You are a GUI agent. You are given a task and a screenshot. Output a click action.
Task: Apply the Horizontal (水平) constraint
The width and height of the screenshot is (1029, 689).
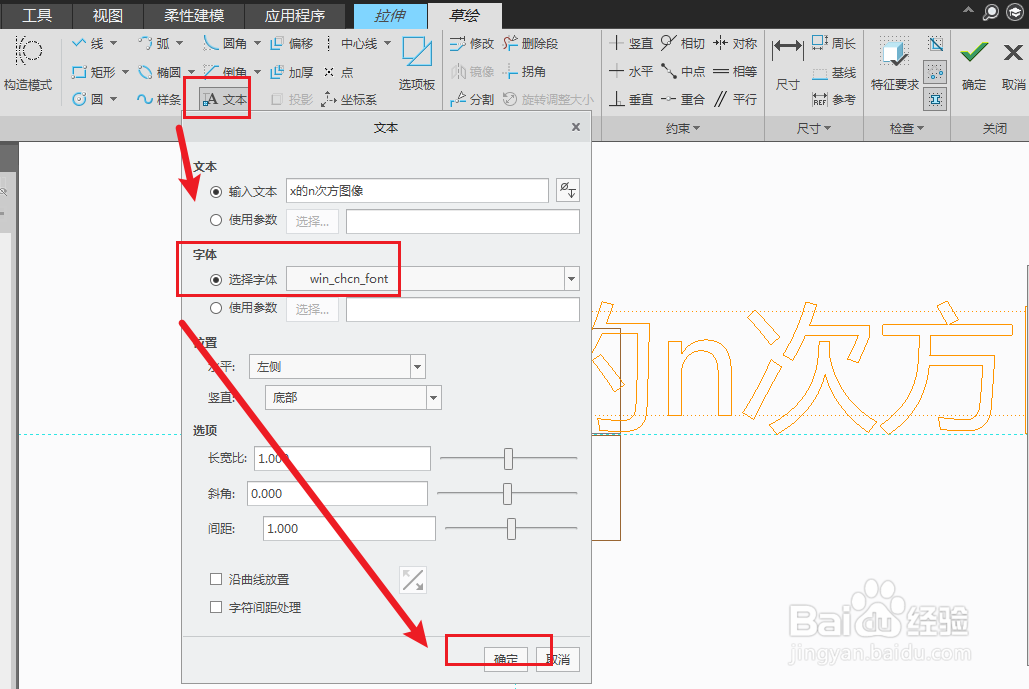[x=631, y=71]
